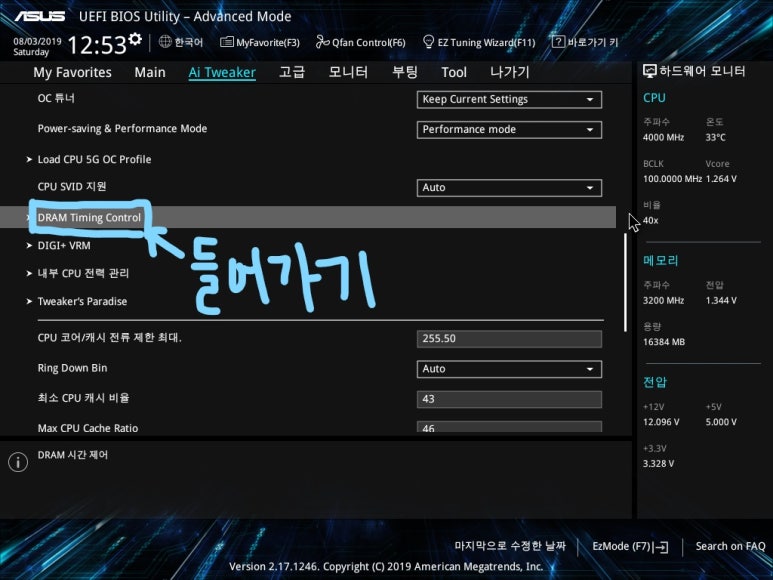Open Ring Down Bin Auto dropdown
Screen dimensions: 773x580
click(x=509, y=369)
